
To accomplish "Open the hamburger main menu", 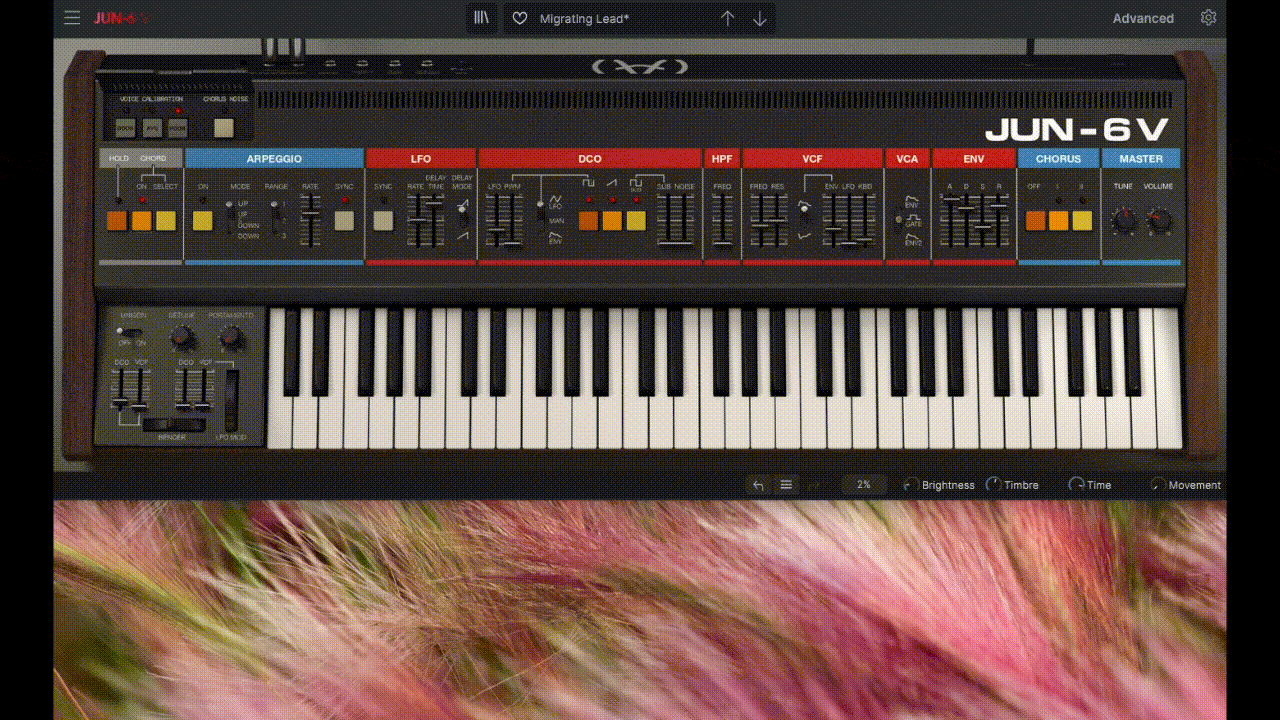I will click(71, 18).
